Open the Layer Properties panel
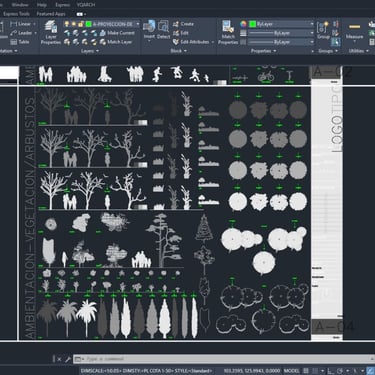 coord(51,33)
